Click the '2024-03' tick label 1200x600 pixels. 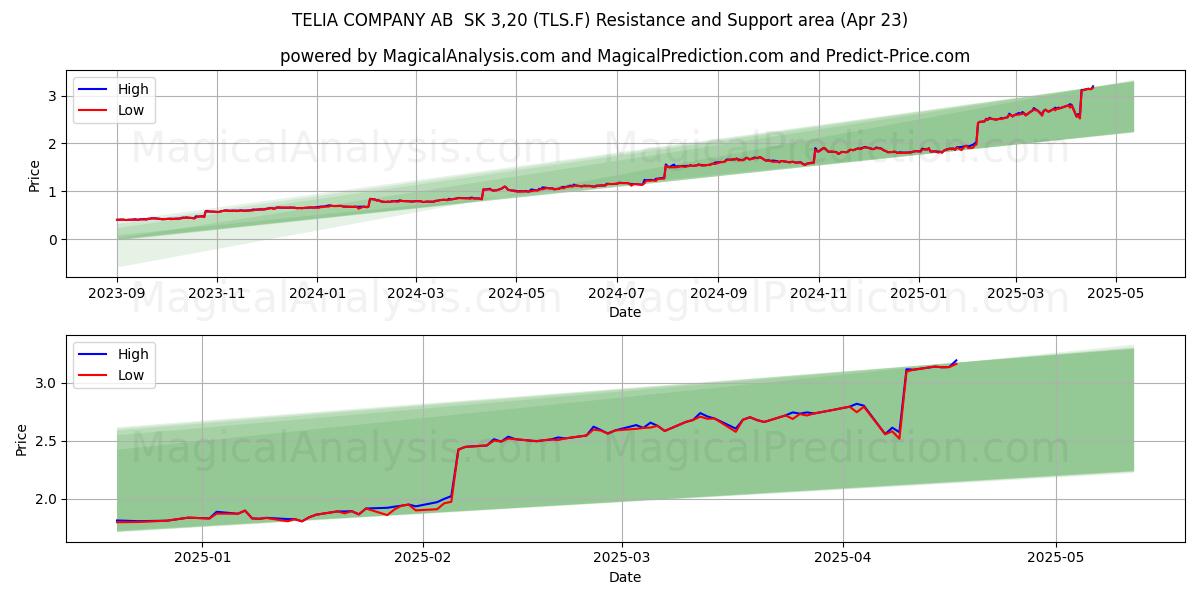point(416,294)
